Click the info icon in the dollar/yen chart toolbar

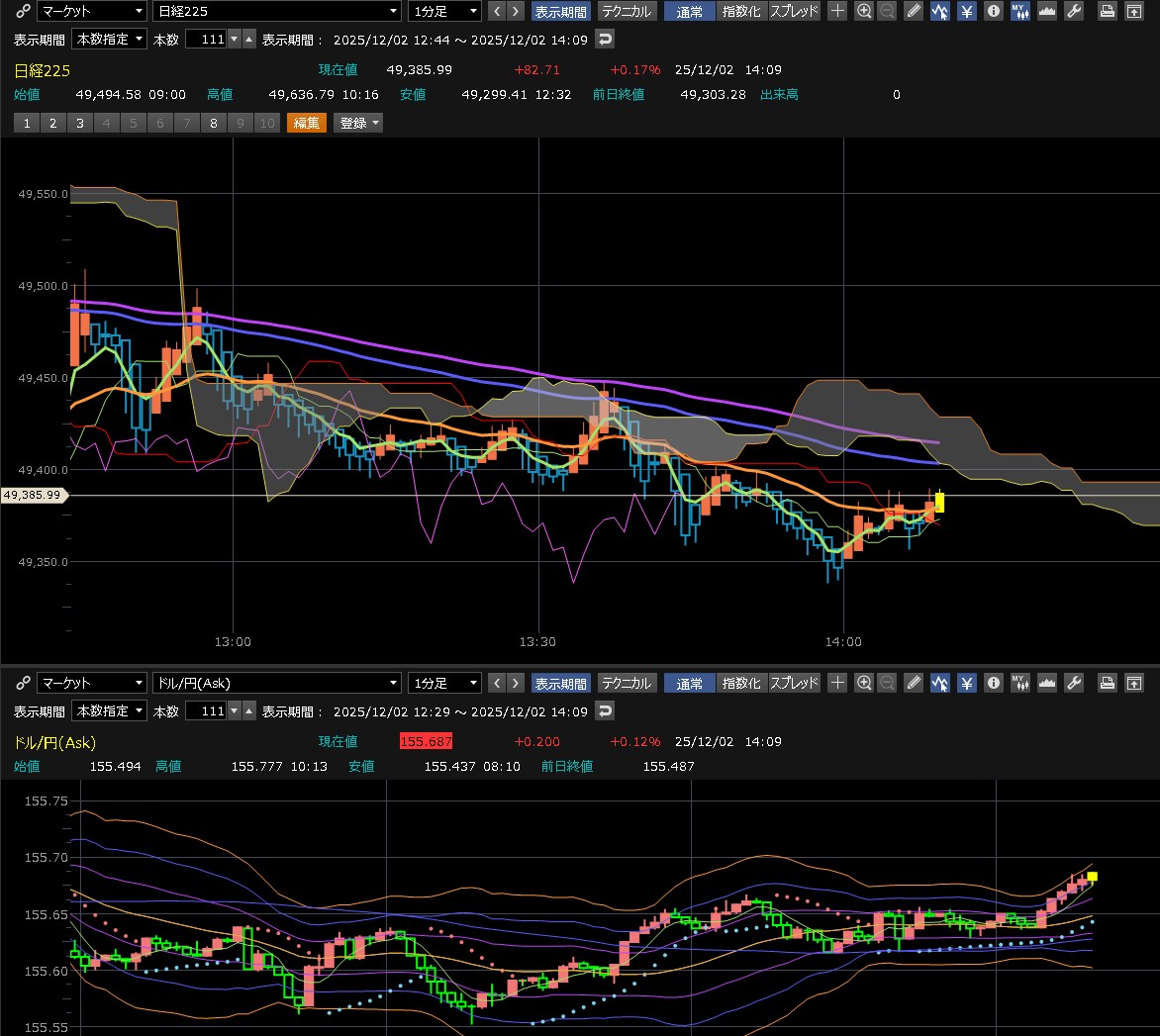click(993, 683)
